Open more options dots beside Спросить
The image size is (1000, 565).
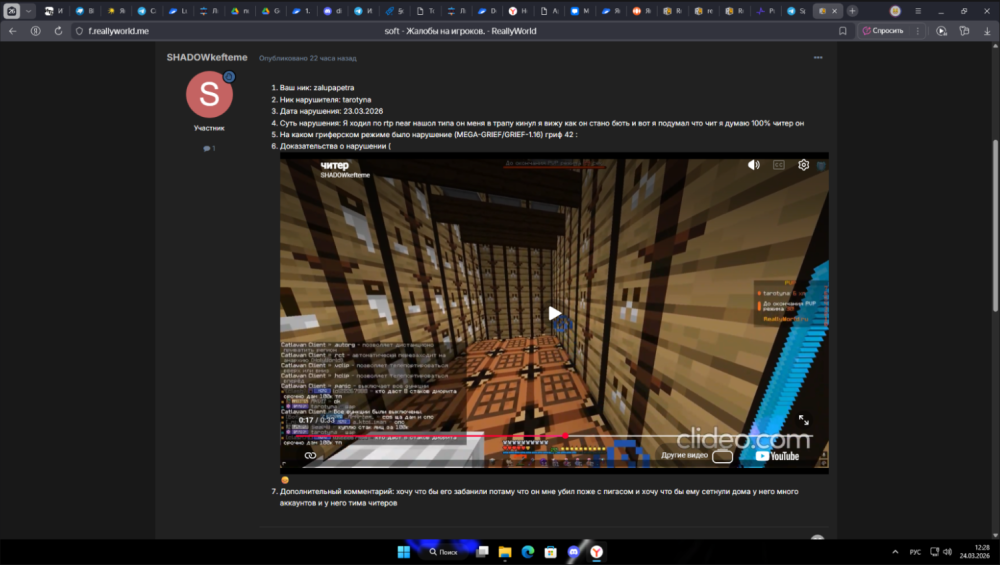[918, 31]
